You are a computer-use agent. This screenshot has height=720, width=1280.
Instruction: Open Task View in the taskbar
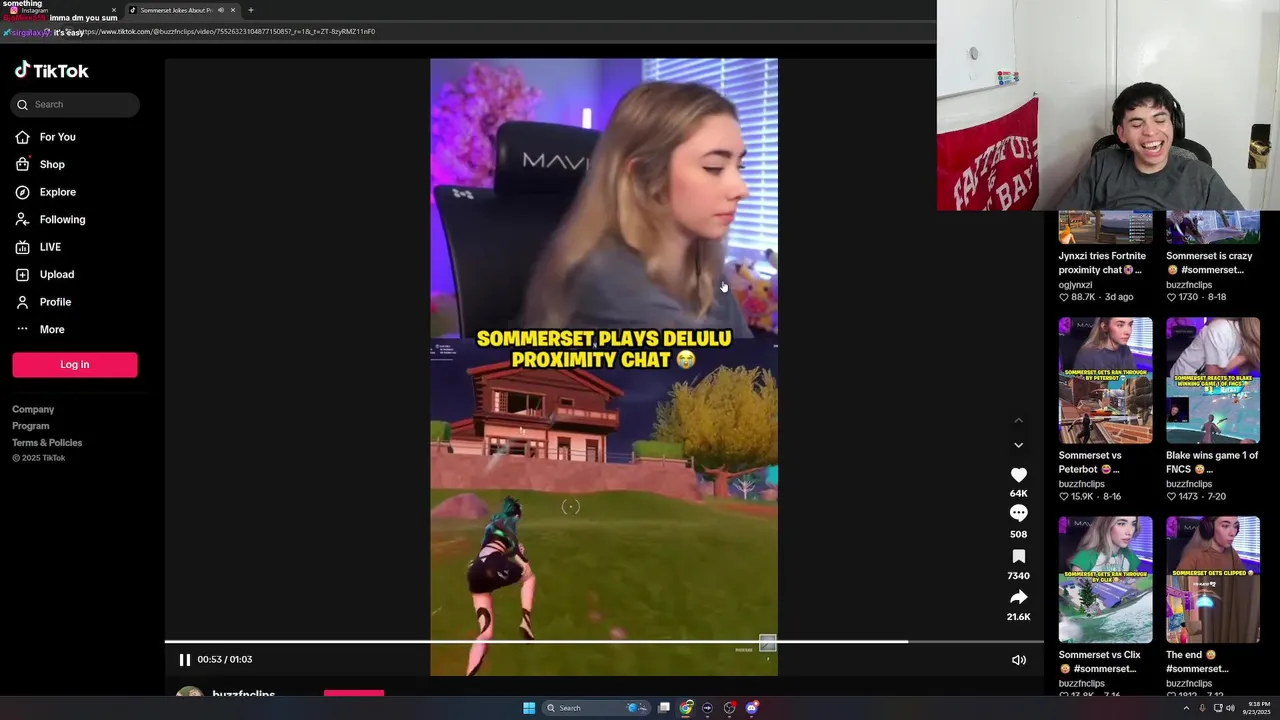coord(663,708)
